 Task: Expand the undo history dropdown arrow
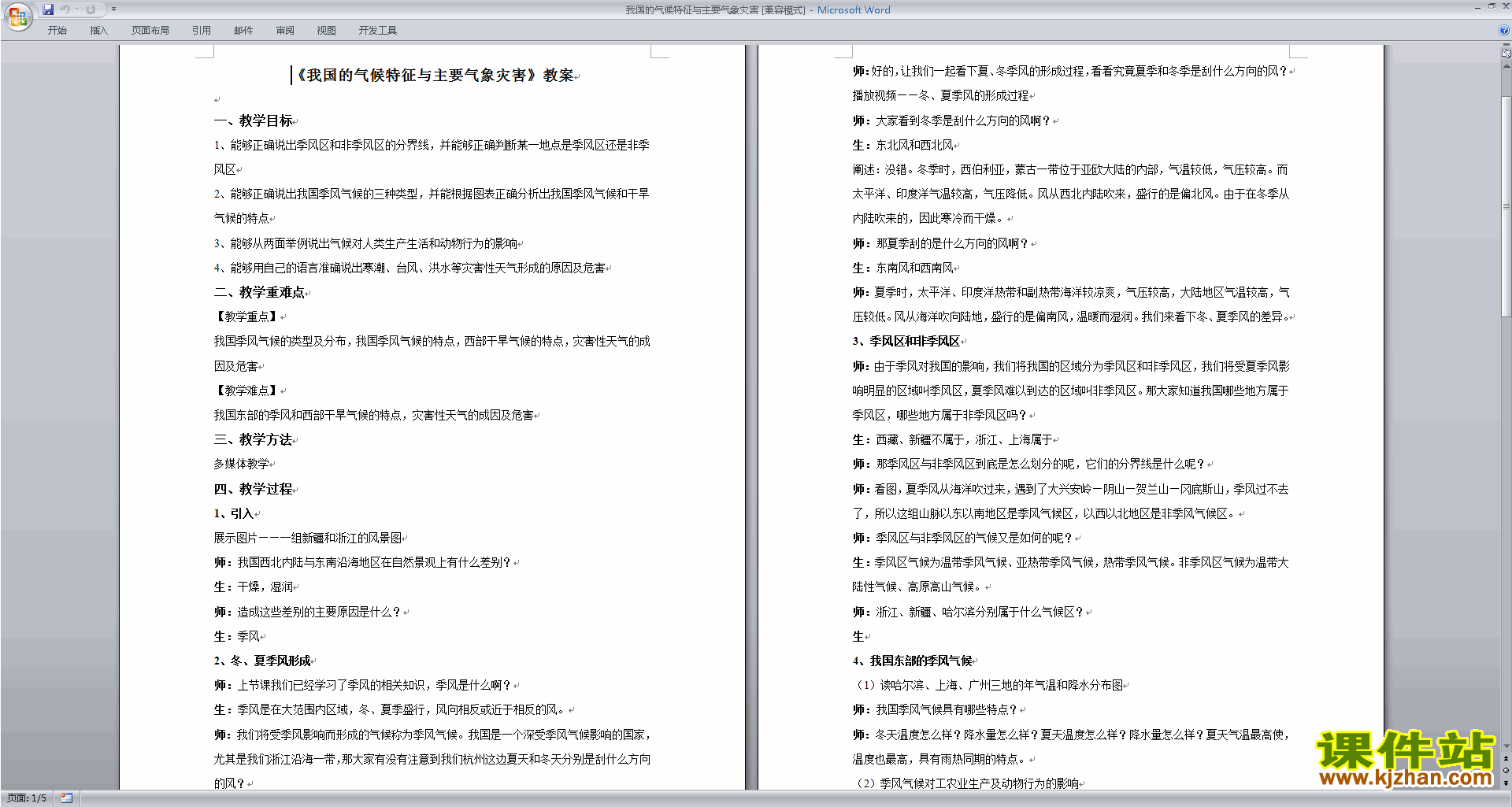[76, 9]
